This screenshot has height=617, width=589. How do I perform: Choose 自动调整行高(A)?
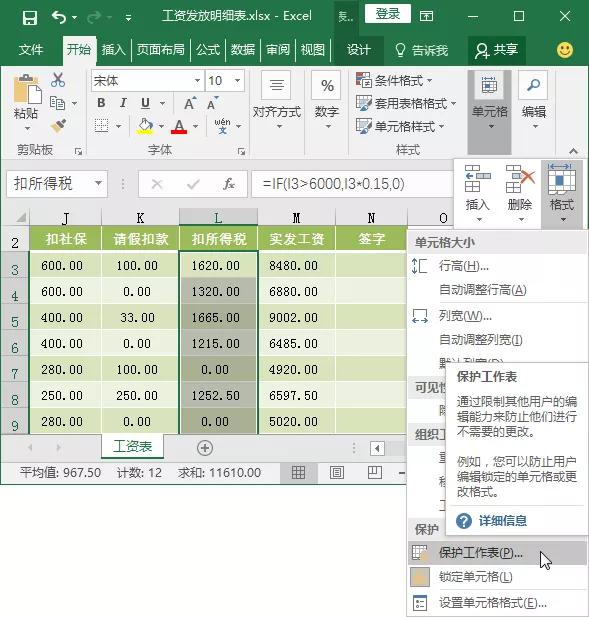click(497, 290)
